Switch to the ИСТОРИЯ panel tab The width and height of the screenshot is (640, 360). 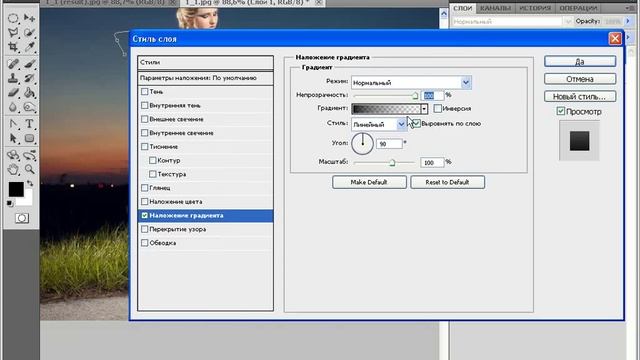[535, 8]
